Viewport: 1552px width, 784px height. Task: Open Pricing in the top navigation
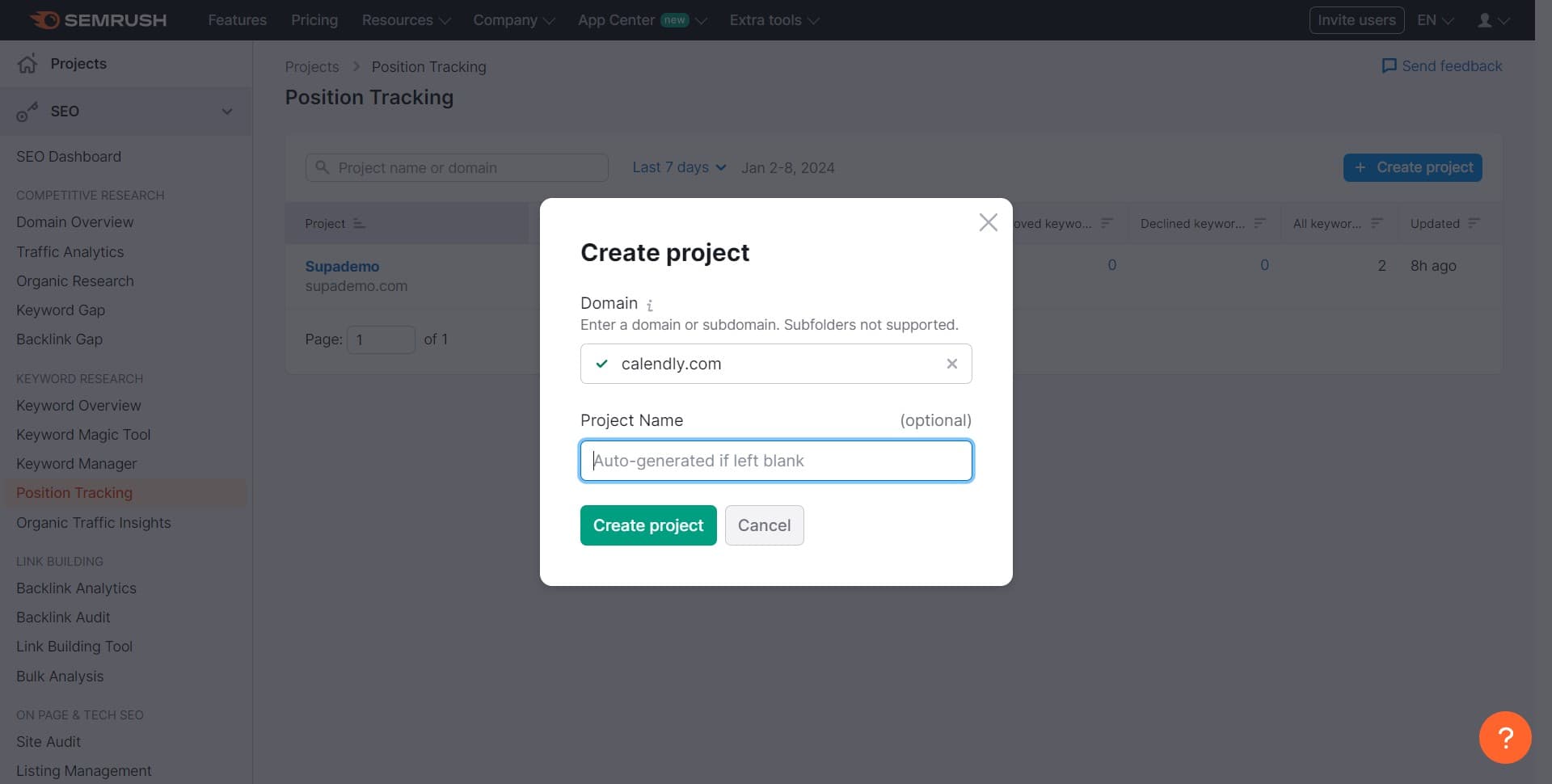point(314,20)
